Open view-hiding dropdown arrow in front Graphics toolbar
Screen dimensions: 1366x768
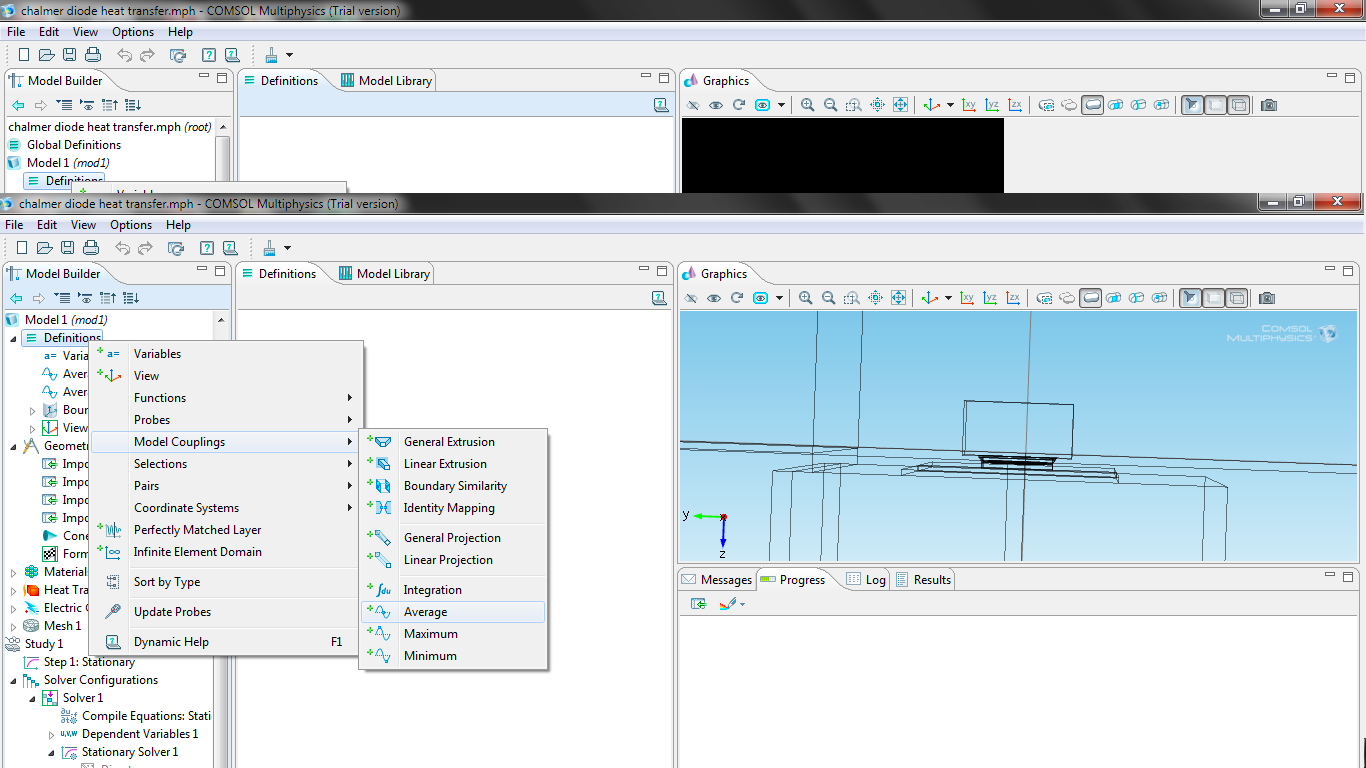tap(779, 298)
